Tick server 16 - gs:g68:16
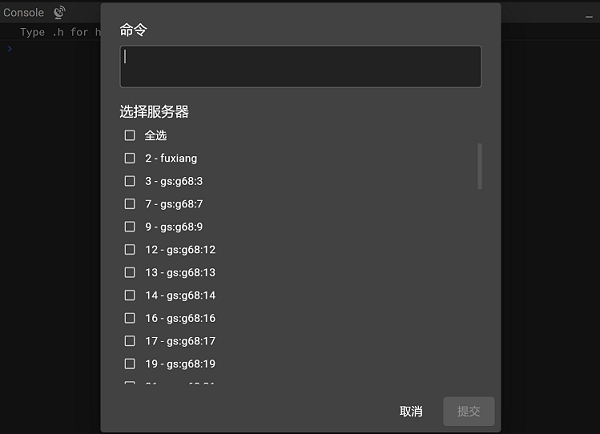Viewport: 600px width, 434px height. click(130, 318)
